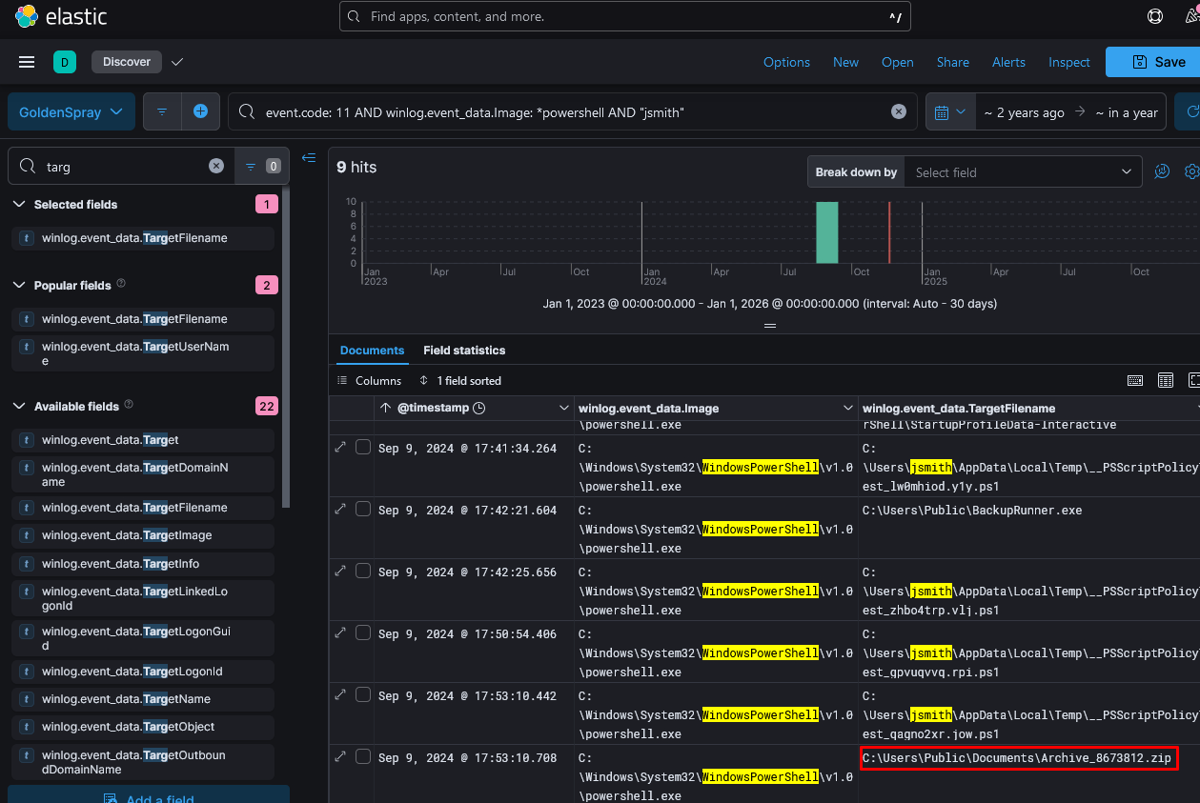Open the hamburger navigation menu
The width and height of the screenshot is (1200, 803).
(x=27, y=62)
